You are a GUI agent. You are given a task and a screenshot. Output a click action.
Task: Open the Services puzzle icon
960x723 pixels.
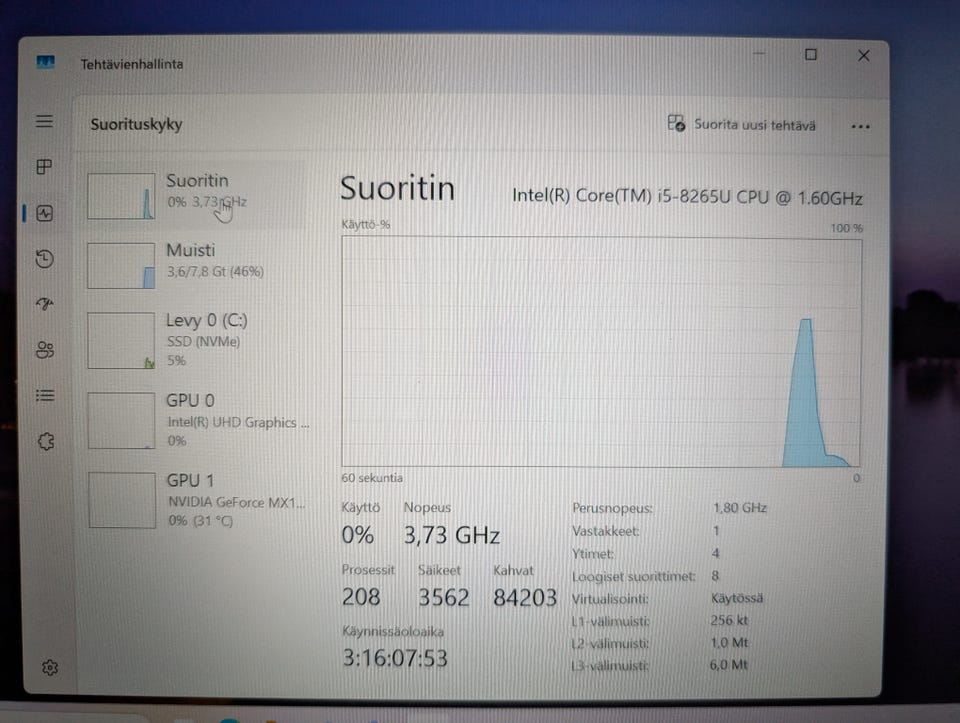[46, 441]
